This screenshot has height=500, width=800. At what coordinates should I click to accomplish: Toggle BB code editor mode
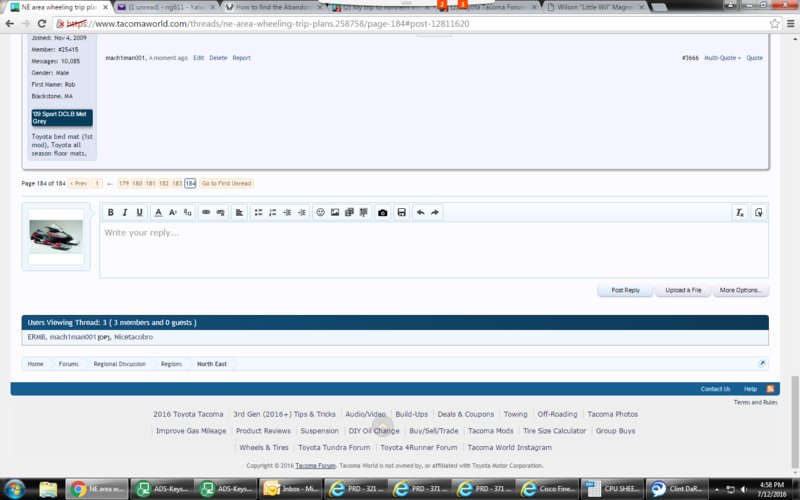click(x=759, y=212)
